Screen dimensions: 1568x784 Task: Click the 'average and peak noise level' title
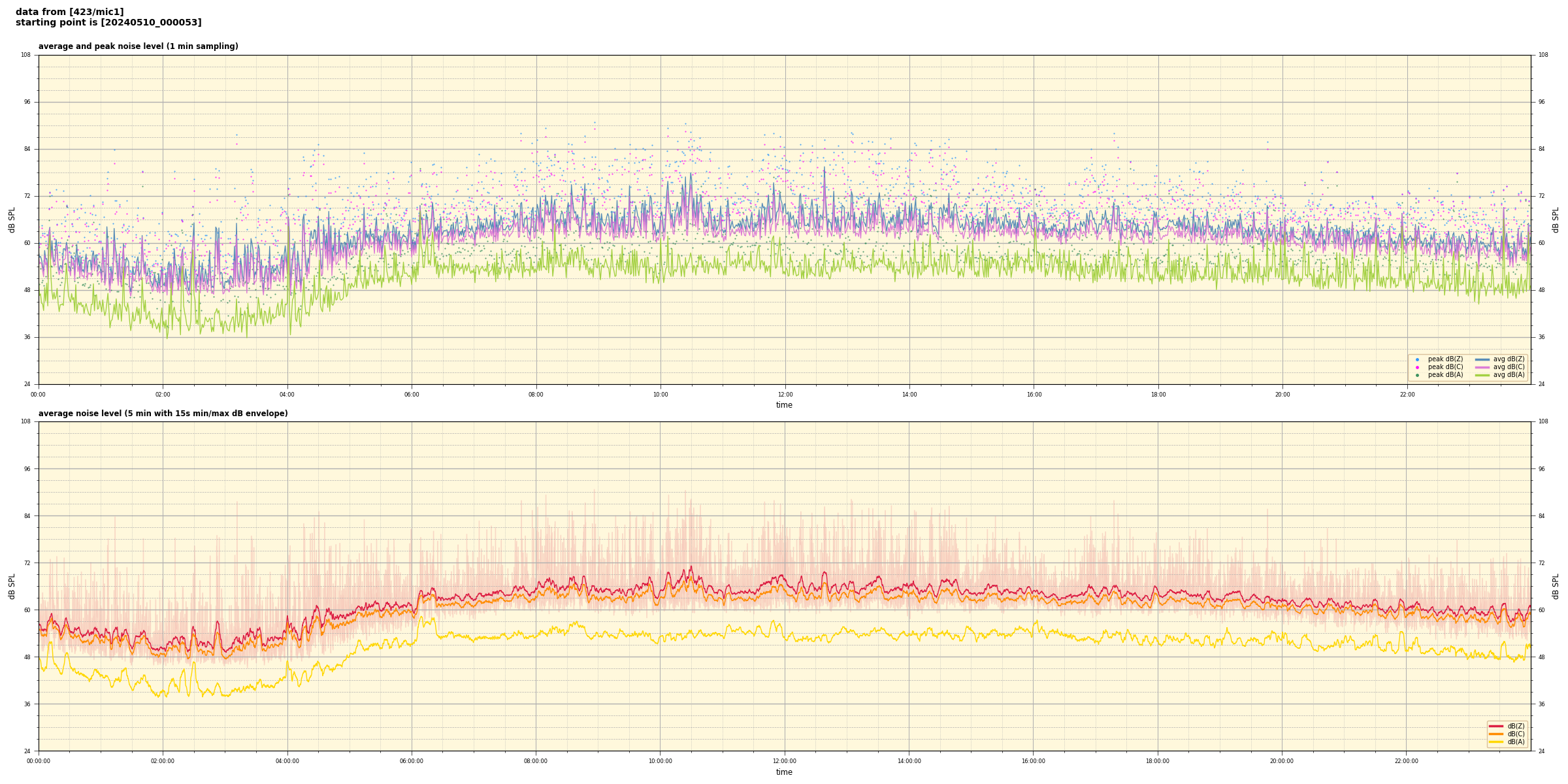[x=138, y=46]
